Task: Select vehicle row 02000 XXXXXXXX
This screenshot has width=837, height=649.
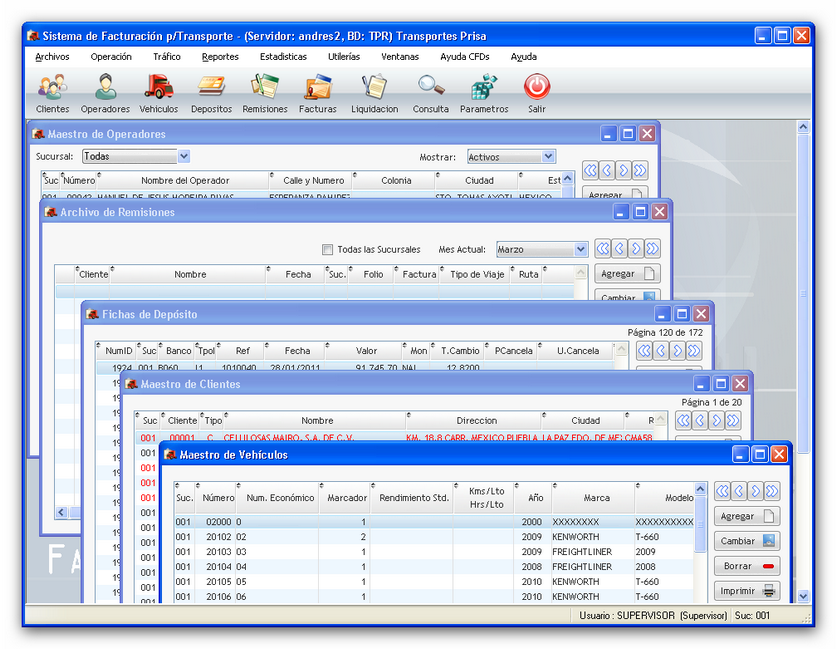Action: tap(434, 522)
